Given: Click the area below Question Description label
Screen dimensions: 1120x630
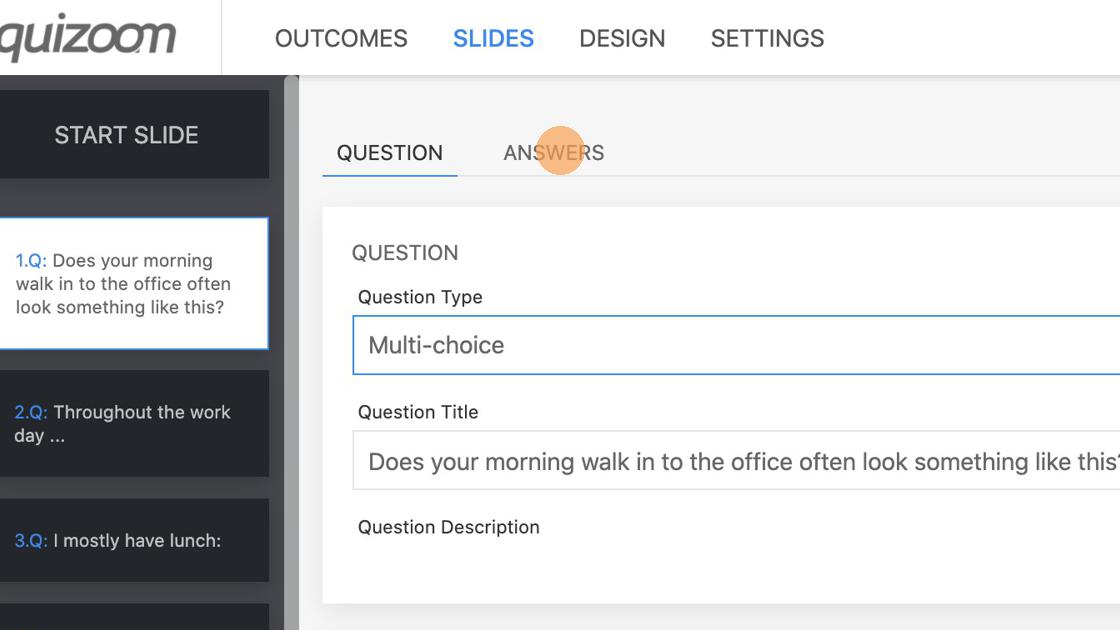Looking at the screenshot, I should [x=736, y=570].
